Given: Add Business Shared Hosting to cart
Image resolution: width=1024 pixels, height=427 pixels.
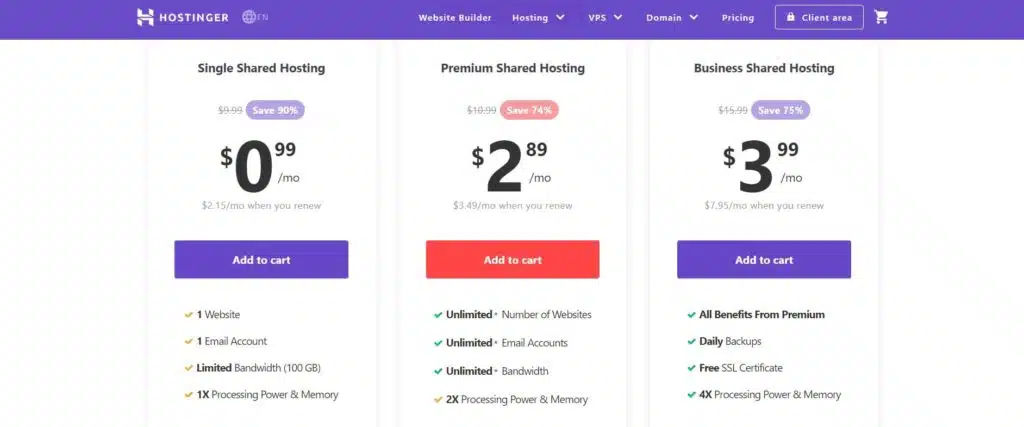Looking at the screenshot, I should coord(764,260).
